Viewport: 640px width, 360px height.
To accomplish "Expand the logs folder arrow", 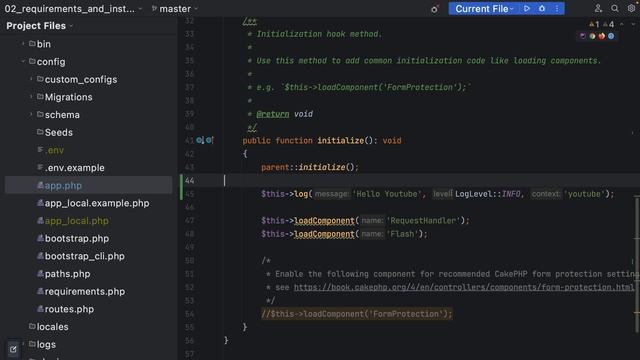I will coord(23,344).
